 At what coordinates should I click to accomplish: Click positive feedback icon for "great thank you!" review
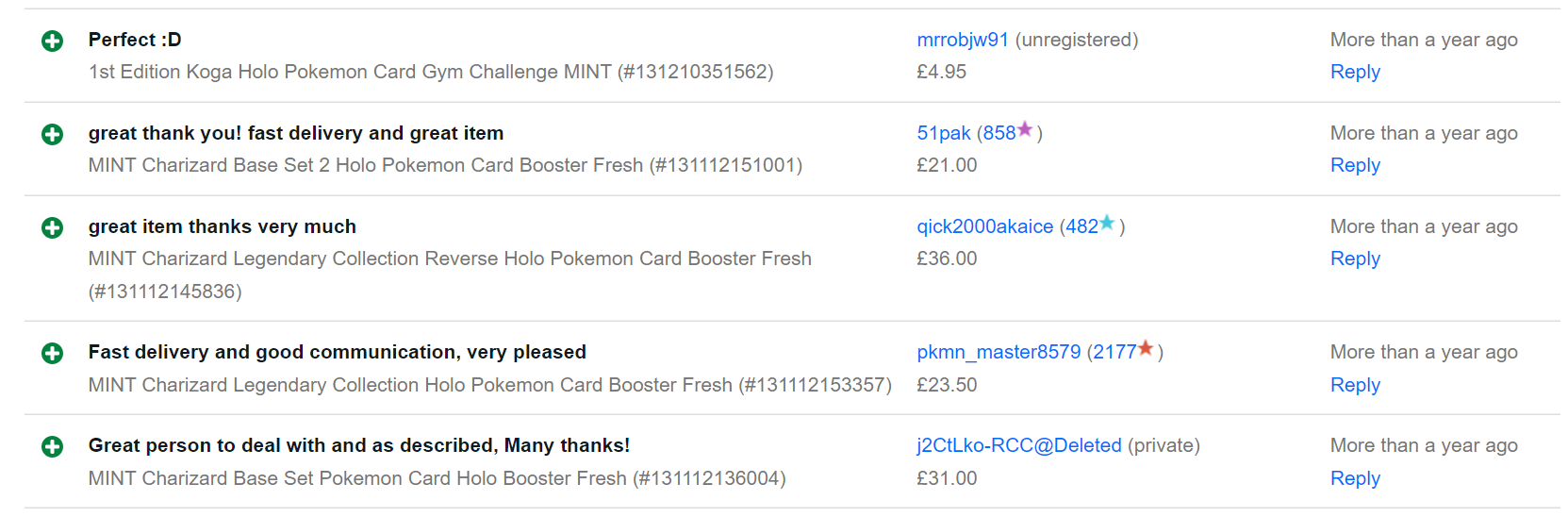[53, 134]
